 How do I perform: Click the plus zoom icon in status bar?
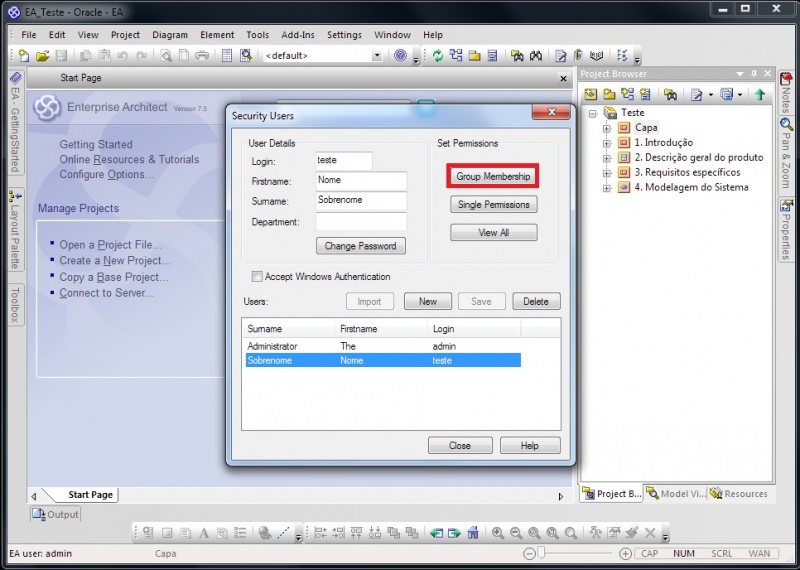coord(625,553)
